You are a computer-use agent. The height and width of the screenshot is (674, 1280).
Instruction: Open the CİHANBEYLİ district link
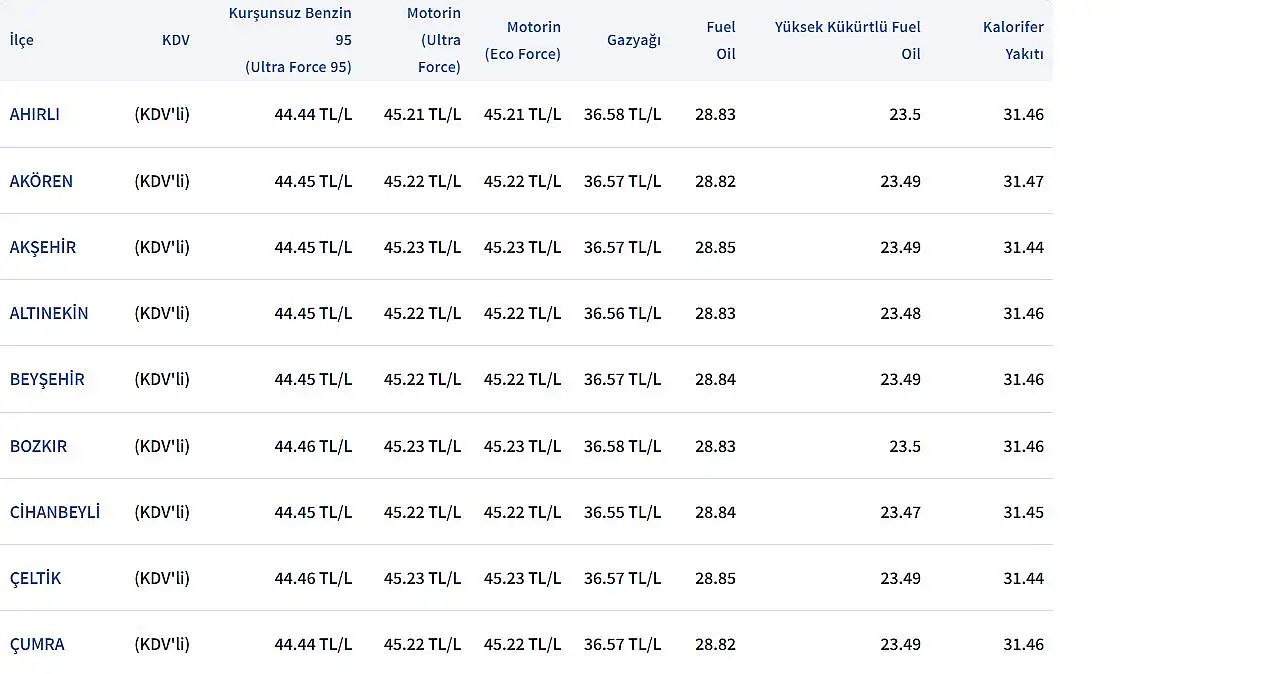(x=55, y=512)
